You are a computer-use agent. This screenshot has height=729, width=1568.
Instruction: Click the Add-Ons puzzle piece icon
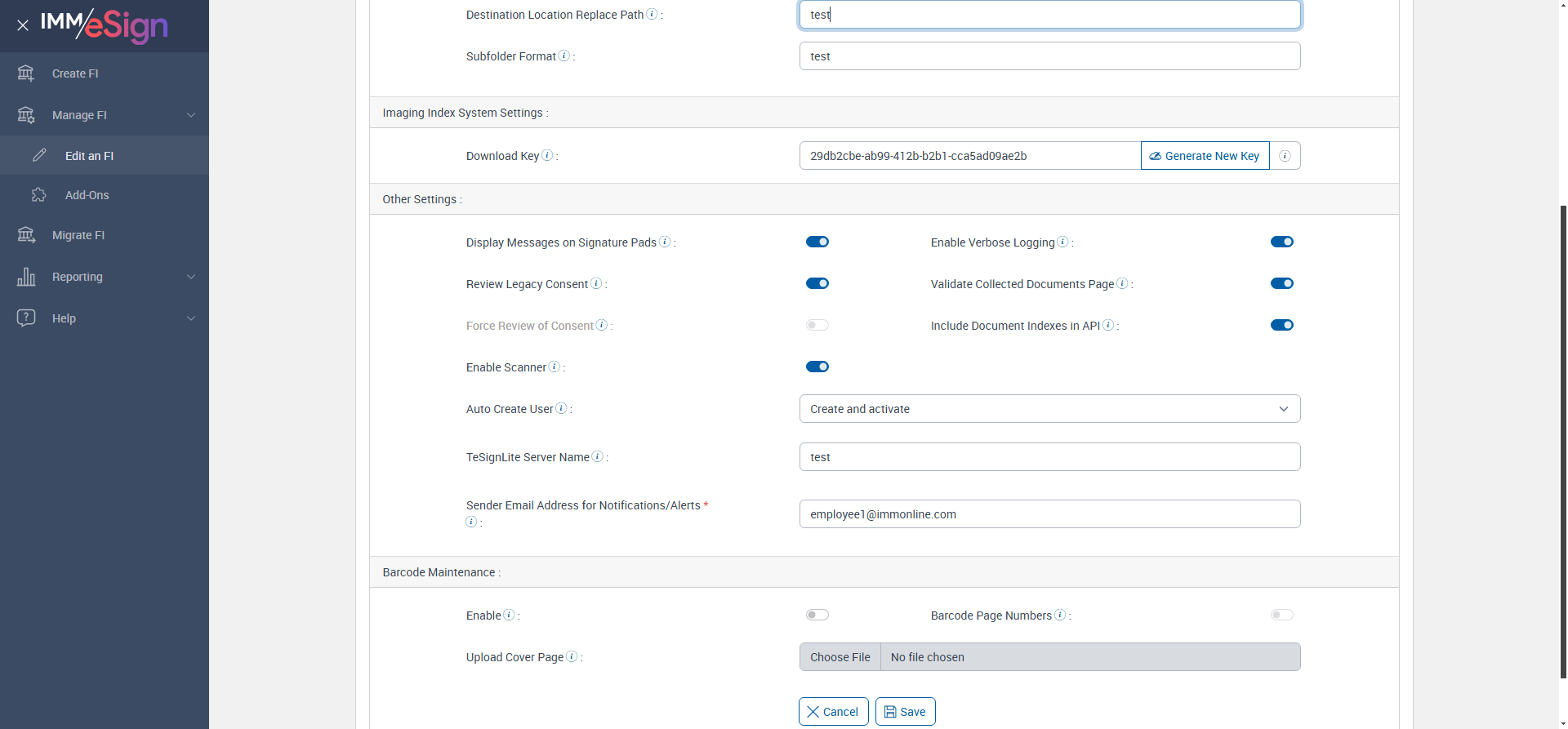coord(39,195)
